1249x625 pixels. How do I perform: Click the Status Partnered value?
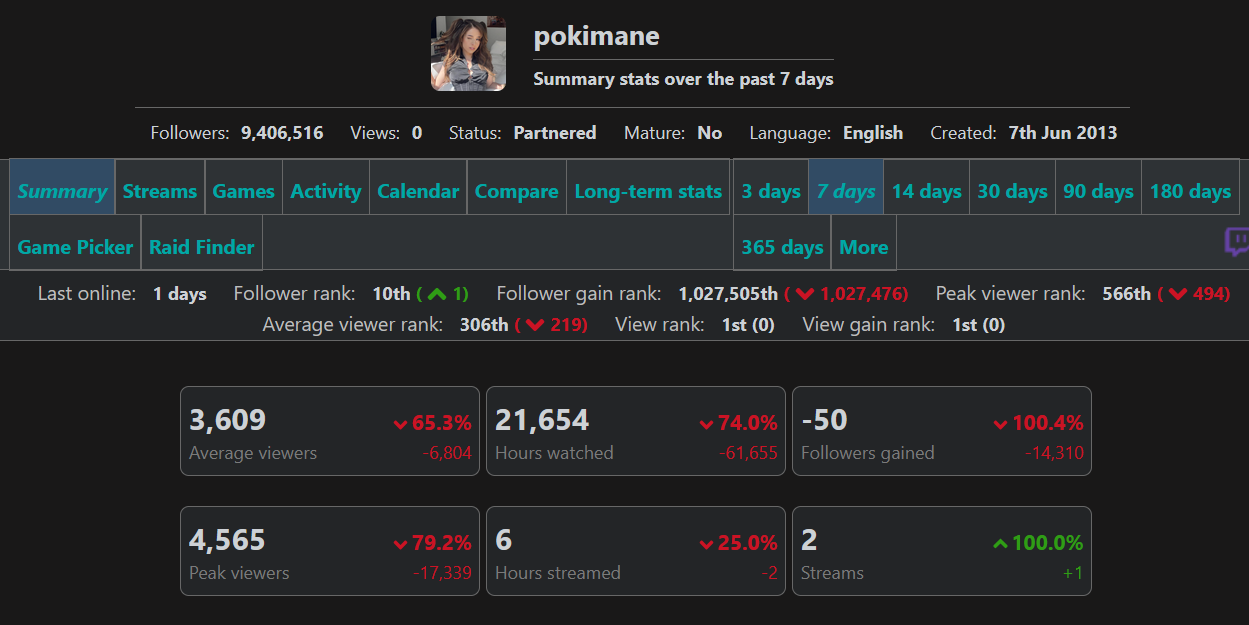(555, 133)
